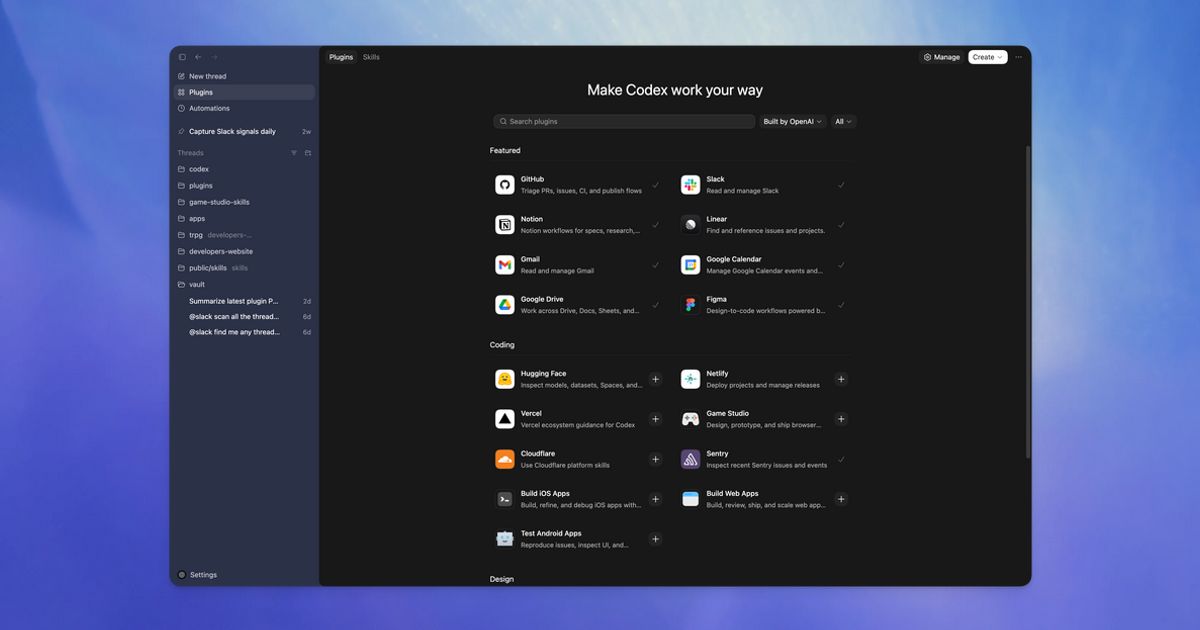Click the new folder icon beside Threads

tap(308, 153)
